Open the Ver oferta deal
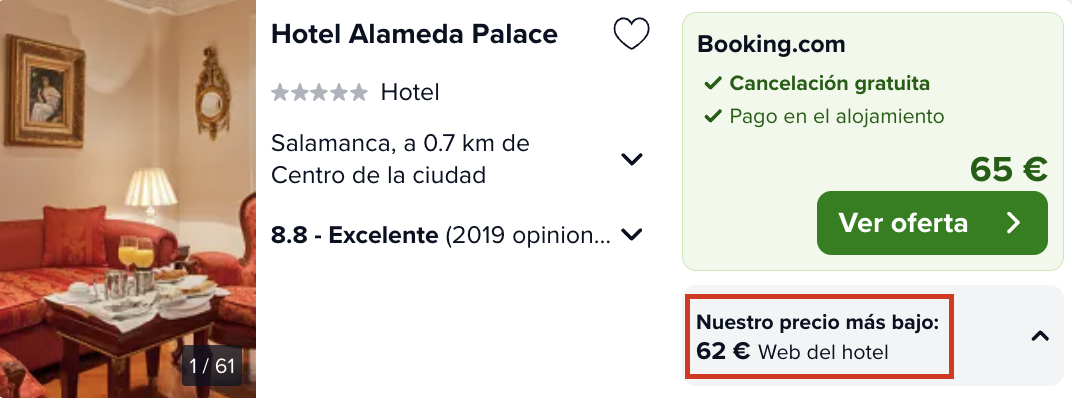1072x398 pixels. point(932,223)
